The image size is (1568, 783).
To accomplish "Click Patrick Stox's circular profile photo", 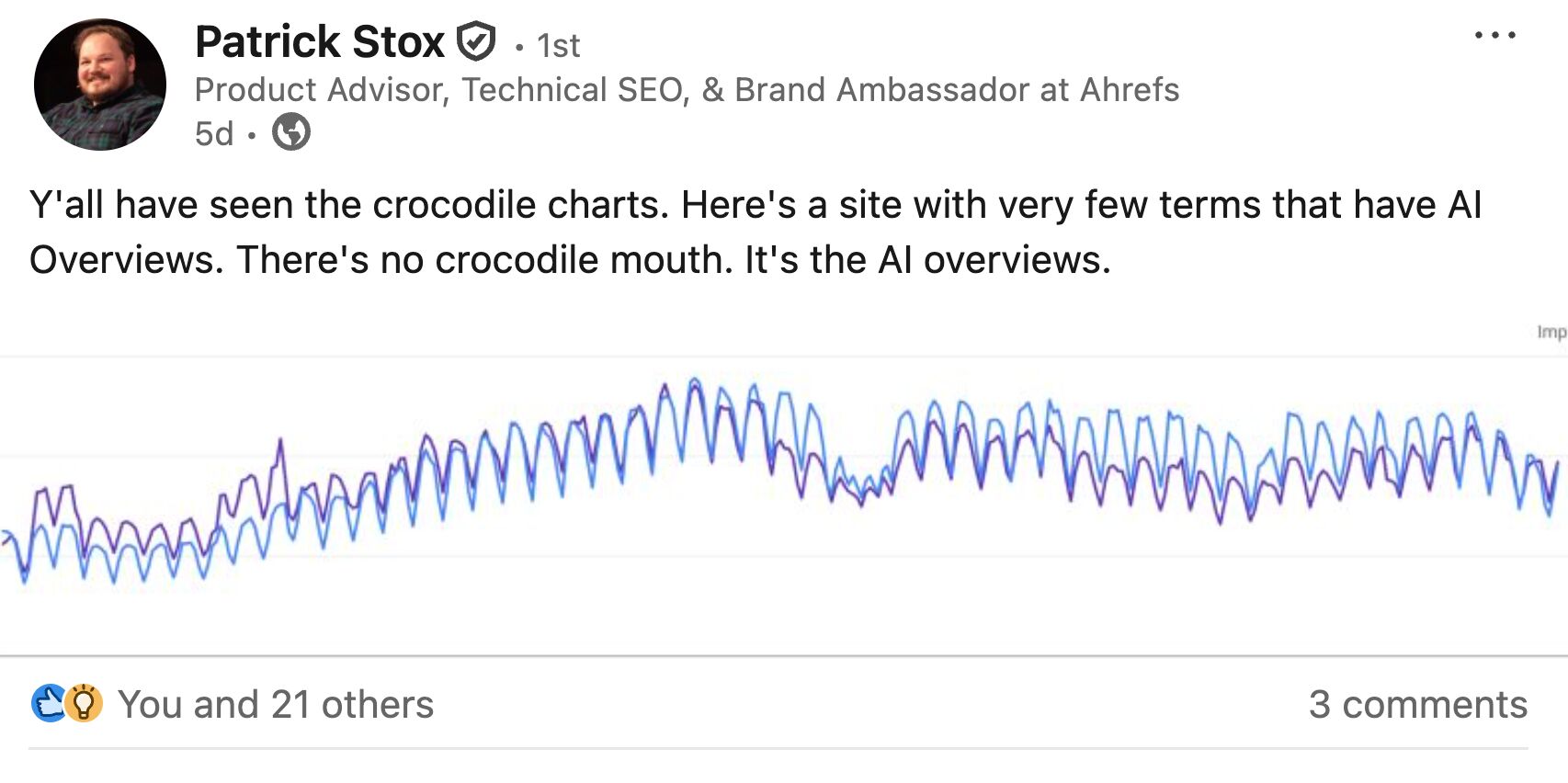I will [99, 81].
